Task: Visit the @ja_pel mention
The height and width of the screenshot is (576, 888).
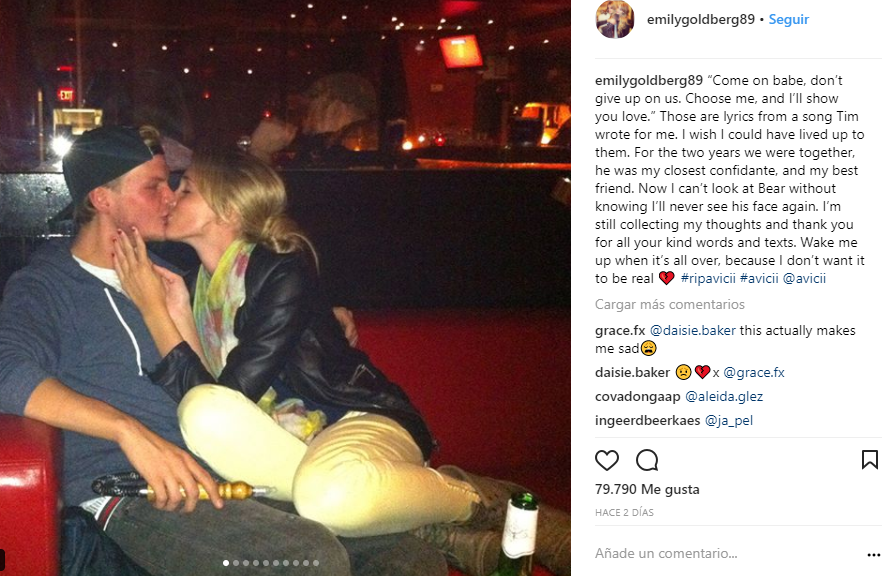Action: 729,420
